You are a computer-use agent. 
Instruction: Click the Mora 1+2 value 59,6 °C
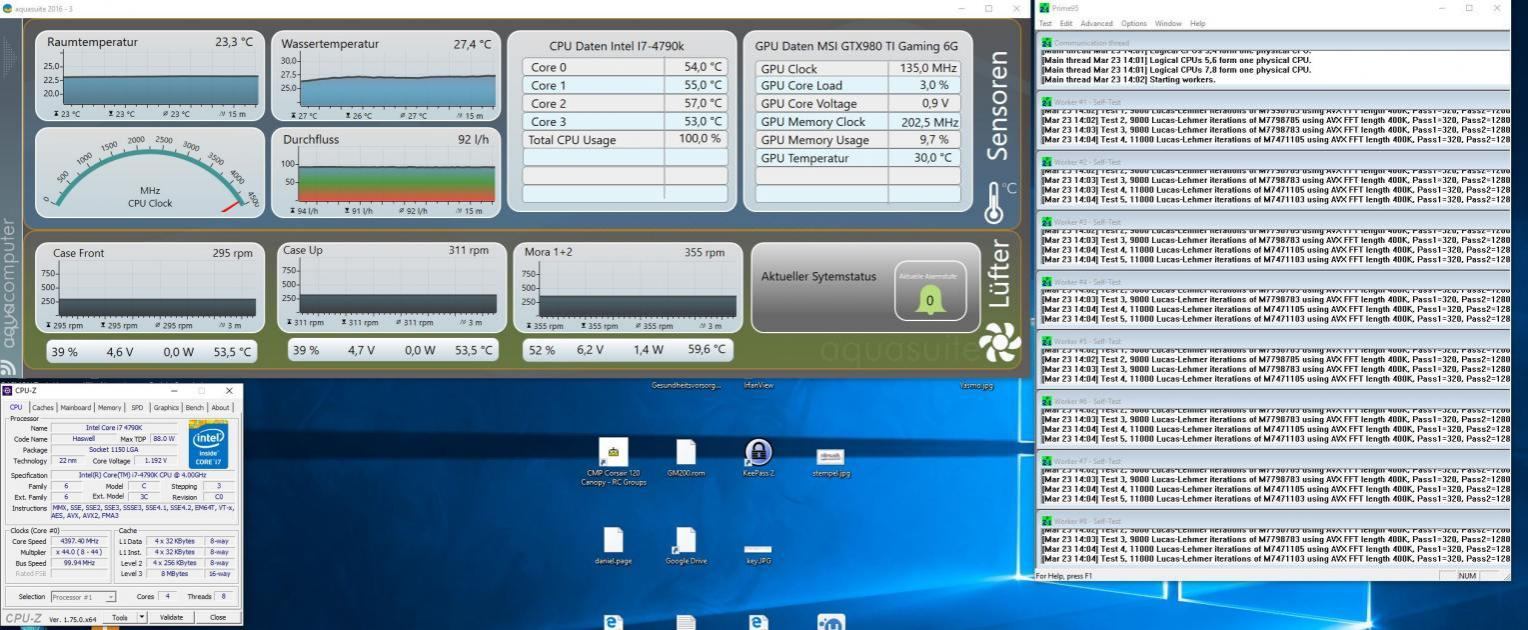click(x=709, y=350)
